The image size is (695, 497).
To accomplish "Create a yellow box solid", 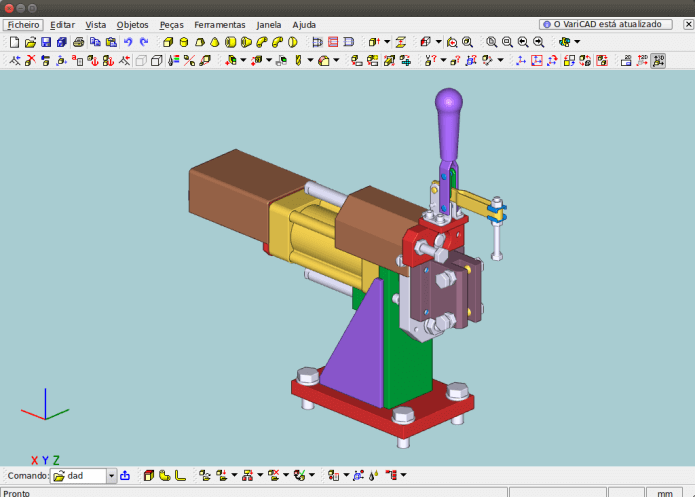I will pos(168,42).
